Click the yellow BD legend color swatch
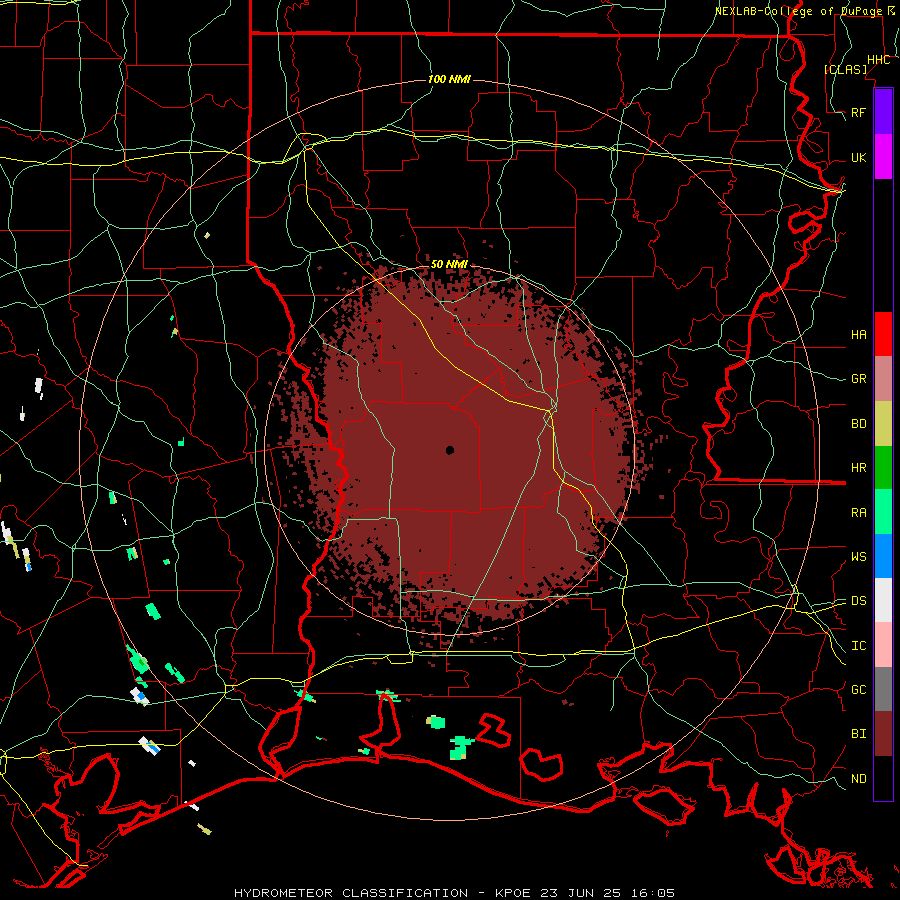 (883, 424)
